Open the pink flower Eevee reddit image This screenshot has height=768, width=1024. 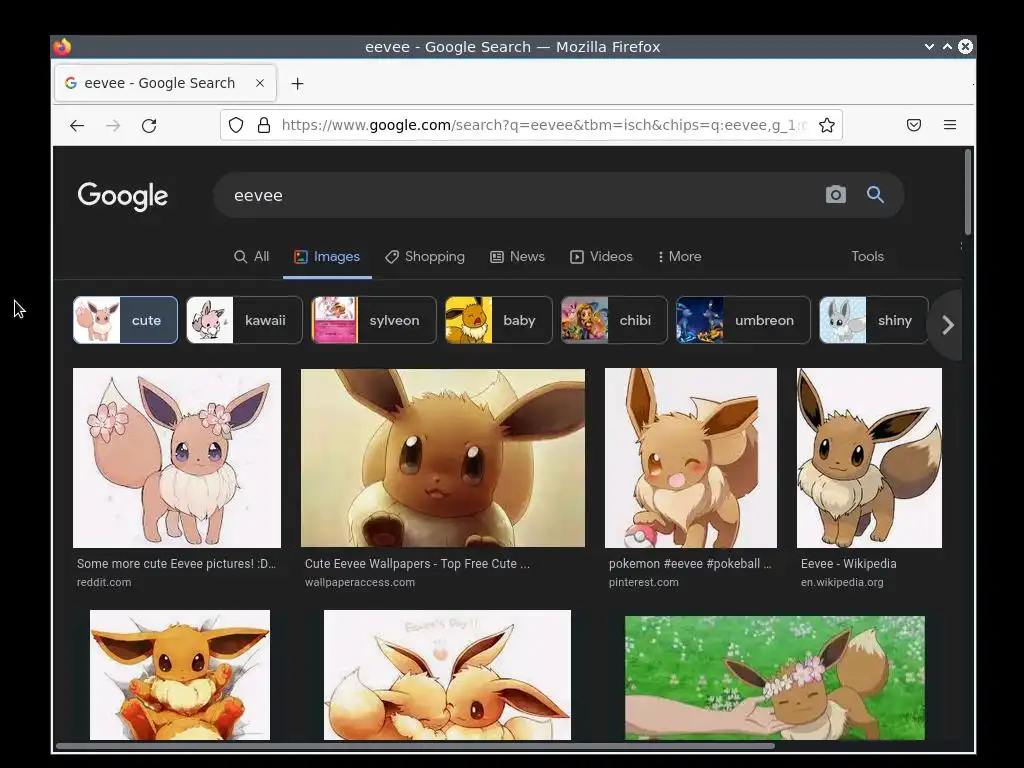(x=177, y=458)
